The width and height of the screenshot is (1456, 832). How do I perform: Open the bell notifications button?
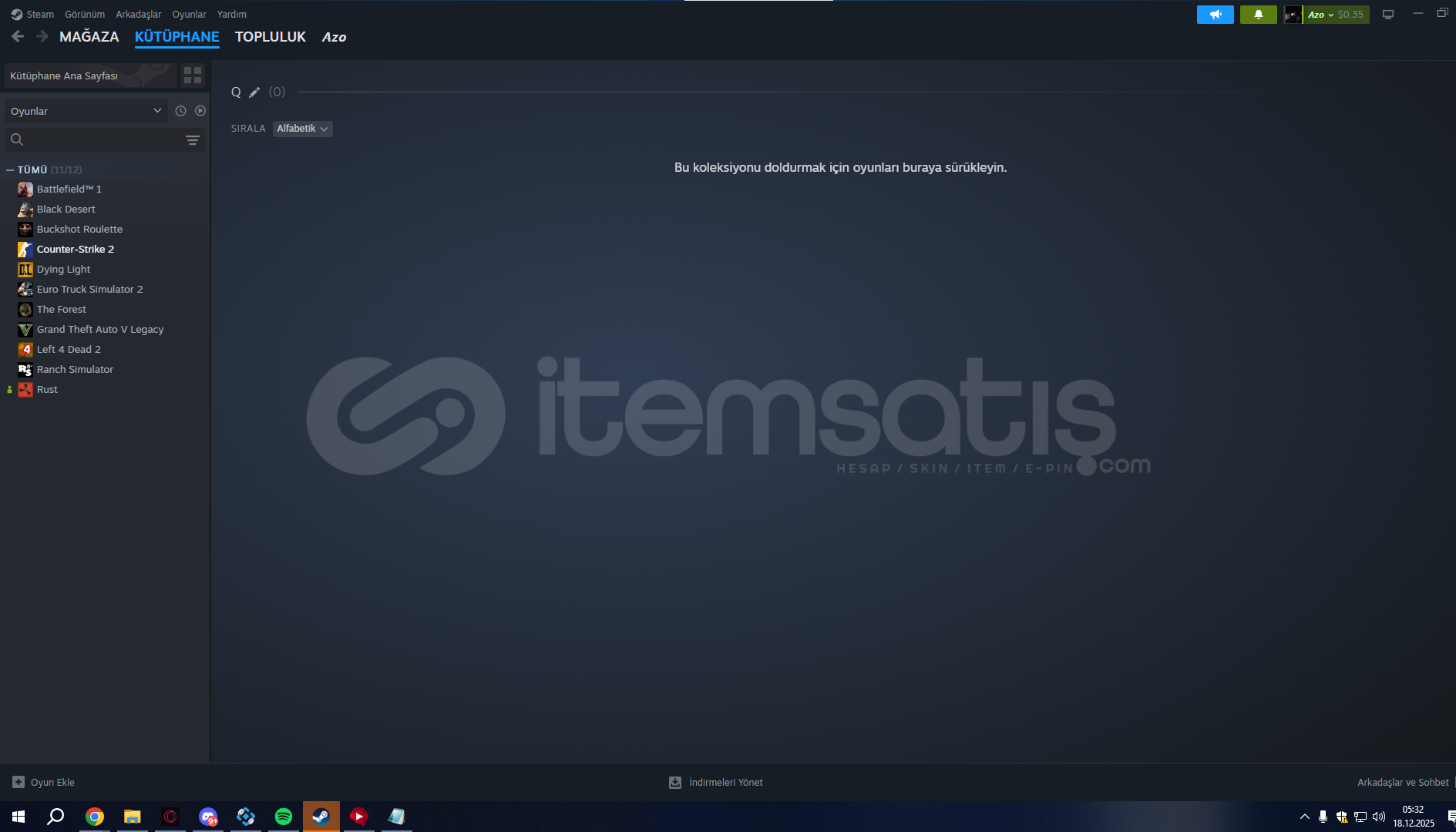point(1259,15)
